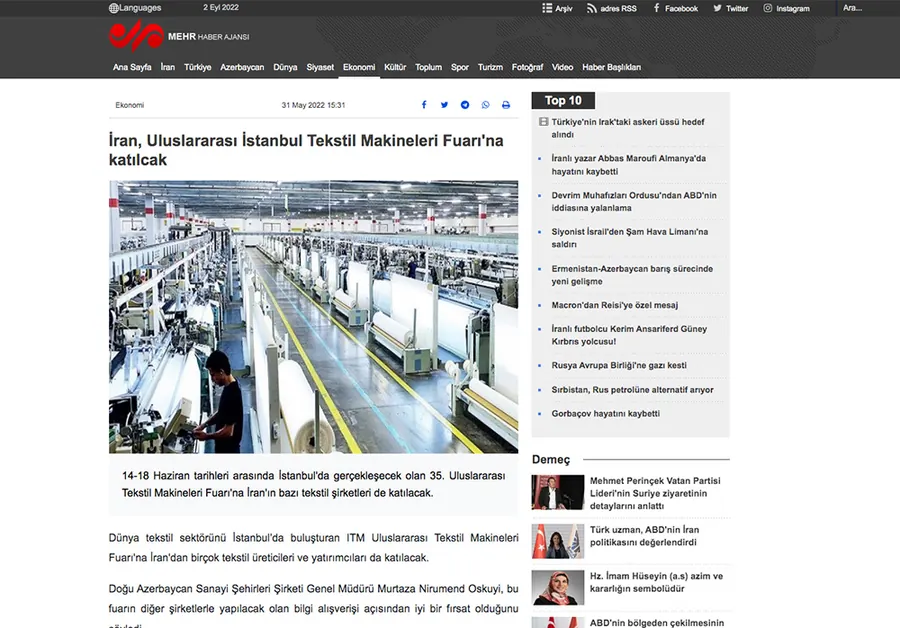
Task: Open Hz. İmam Hüseyin azim article link
Action: tap(656, 582)
